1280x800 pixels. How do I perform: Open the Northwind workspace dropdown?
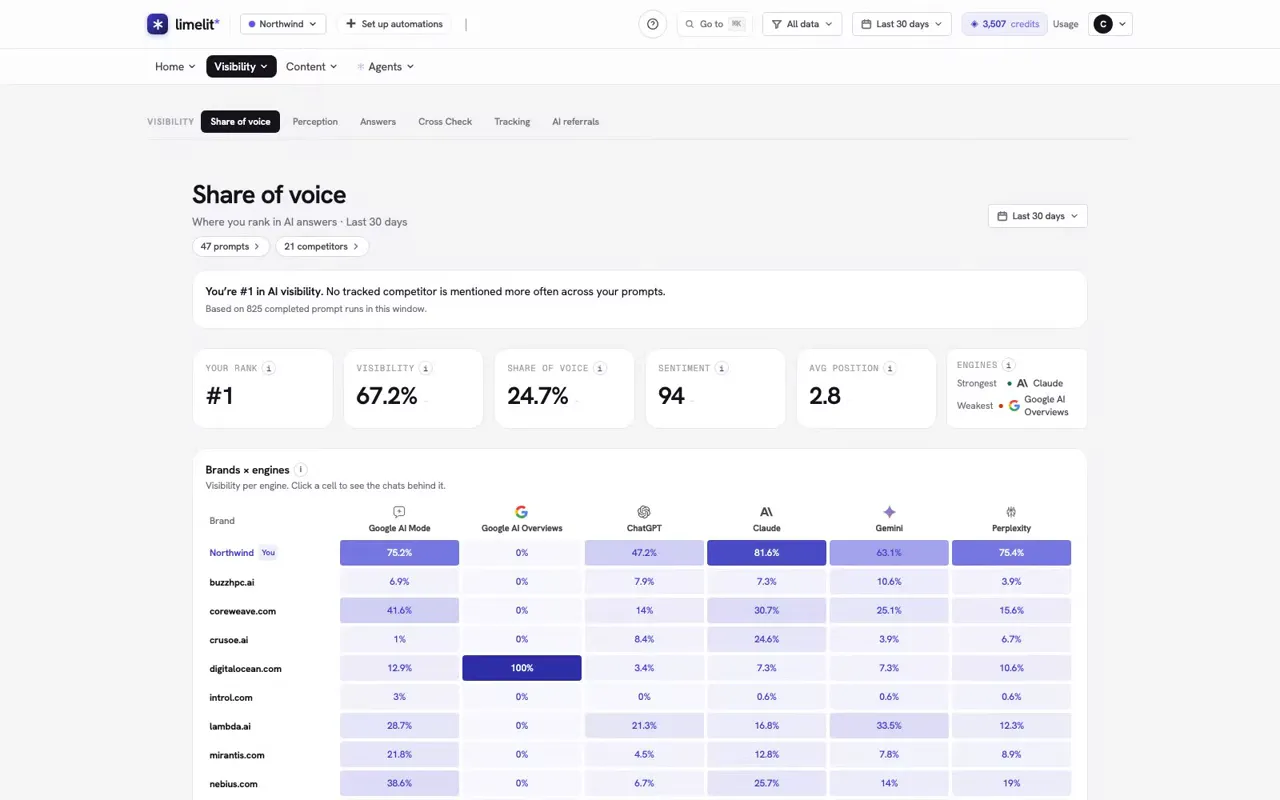coord(283,24)
